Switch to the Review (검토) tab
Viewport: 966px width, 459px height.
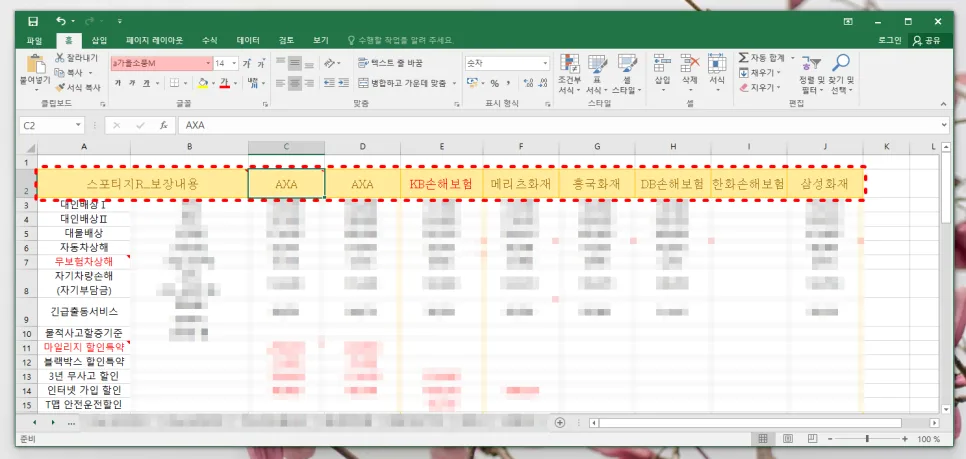pyautogui.click(x=286, y=41)
